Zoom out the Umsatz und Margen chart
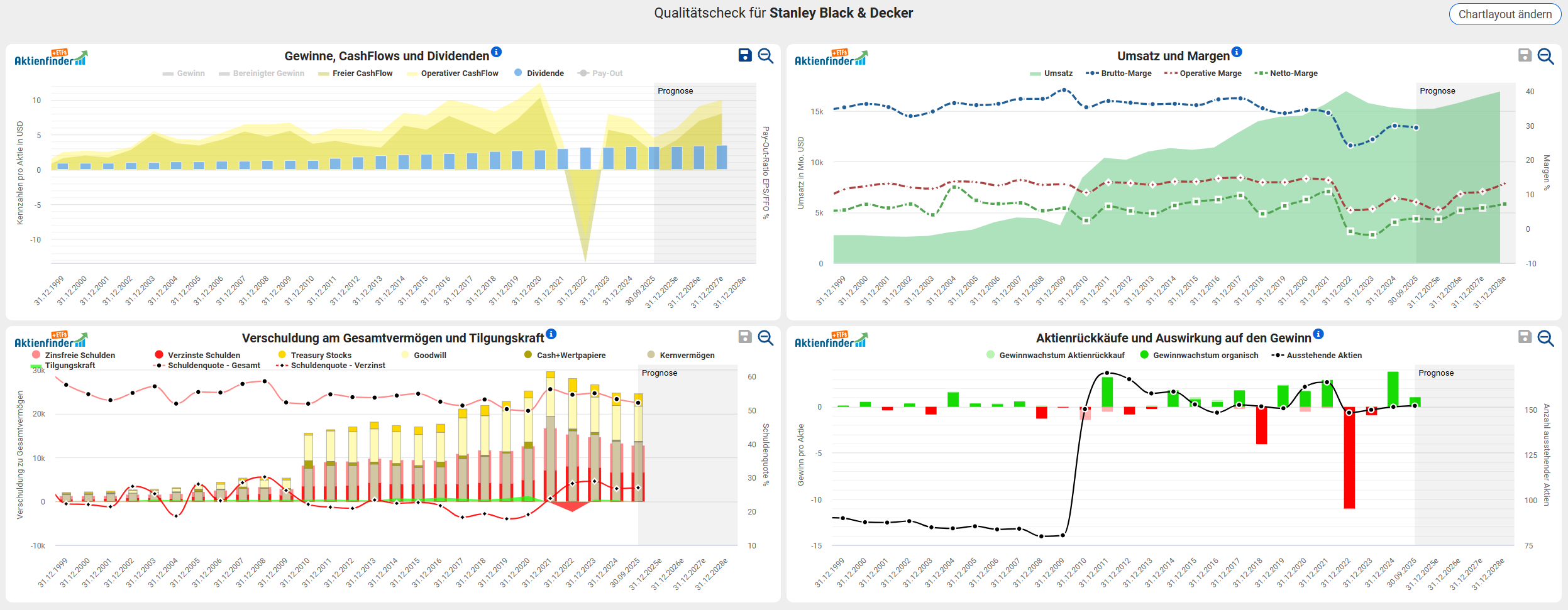Screen dimensions: 1568x610 pyautogui.click(x=1545, y=56)
